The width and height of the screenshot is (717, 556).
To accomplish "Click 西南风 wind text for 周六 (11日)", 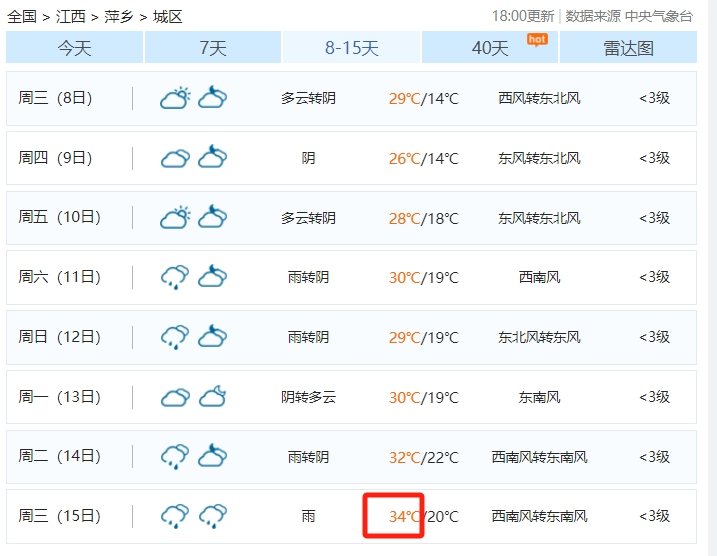I will (540, 277).
